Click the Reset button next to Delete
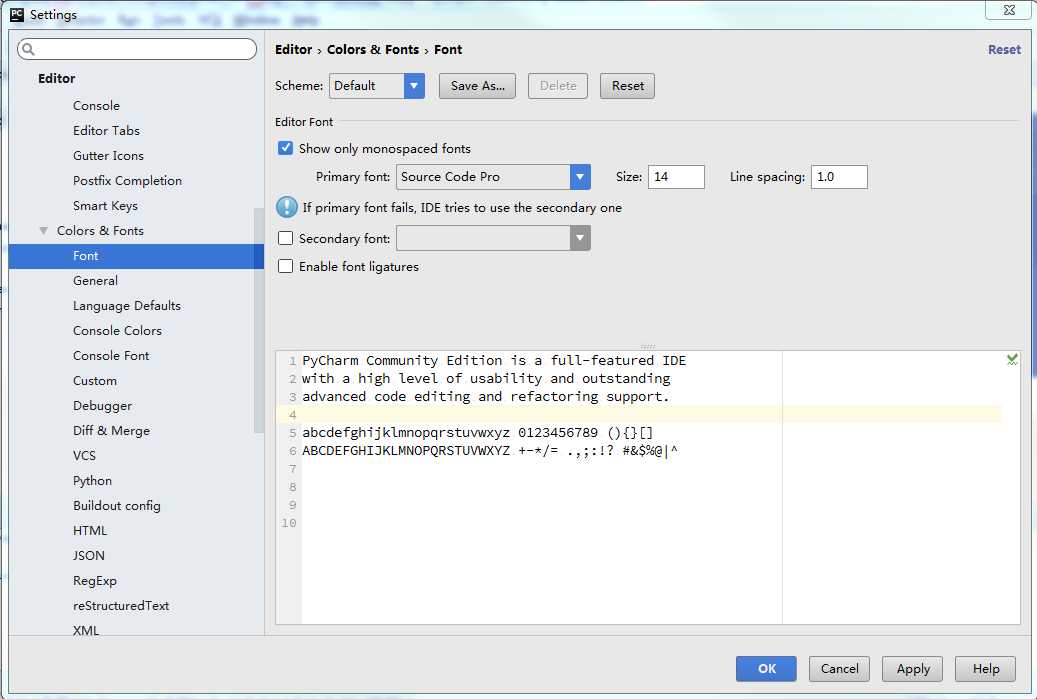The image size is (1037, 699). 627,86
